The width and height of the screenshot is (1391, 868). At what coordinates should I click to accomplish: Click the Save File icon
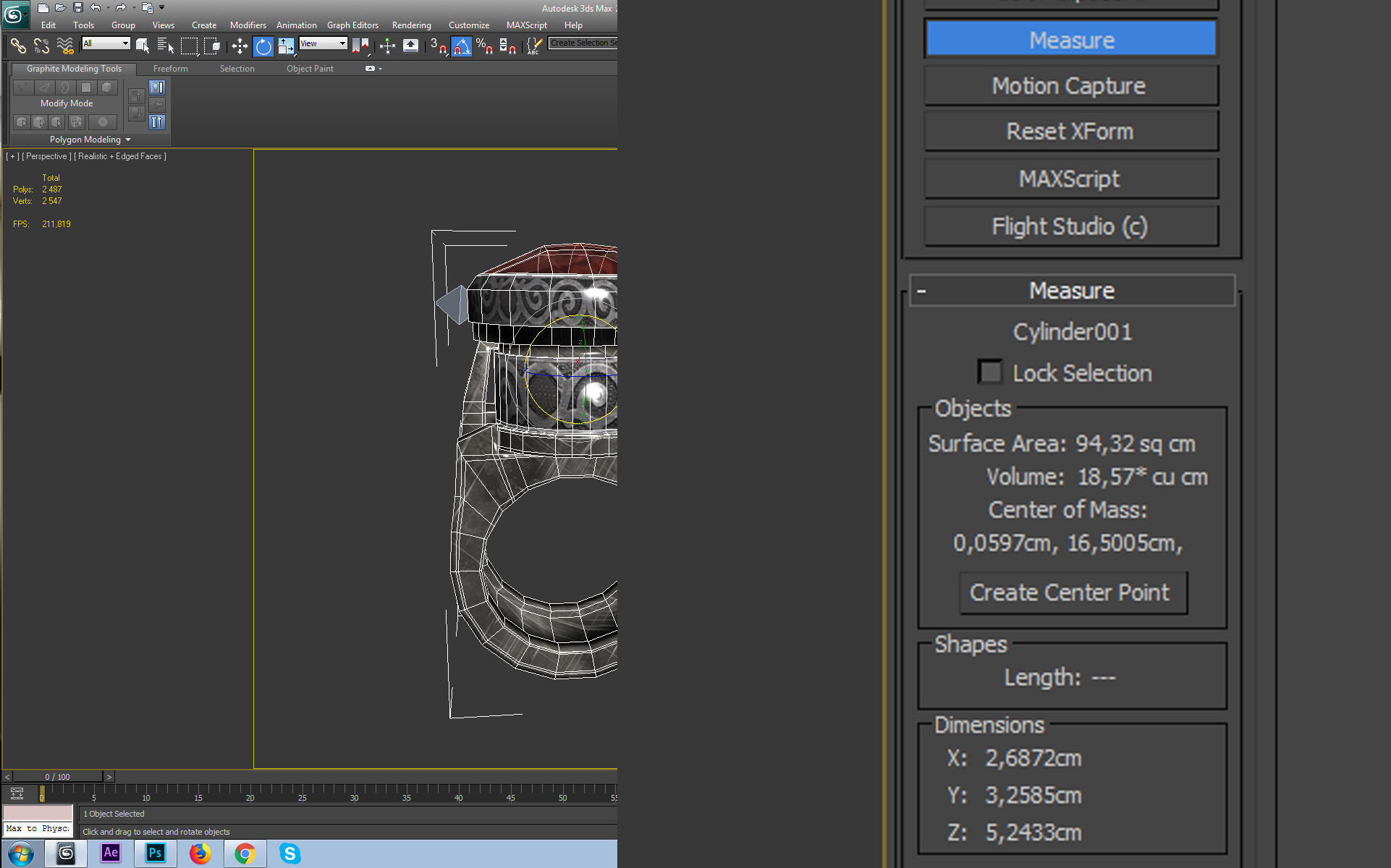click(x=78, y=8)
